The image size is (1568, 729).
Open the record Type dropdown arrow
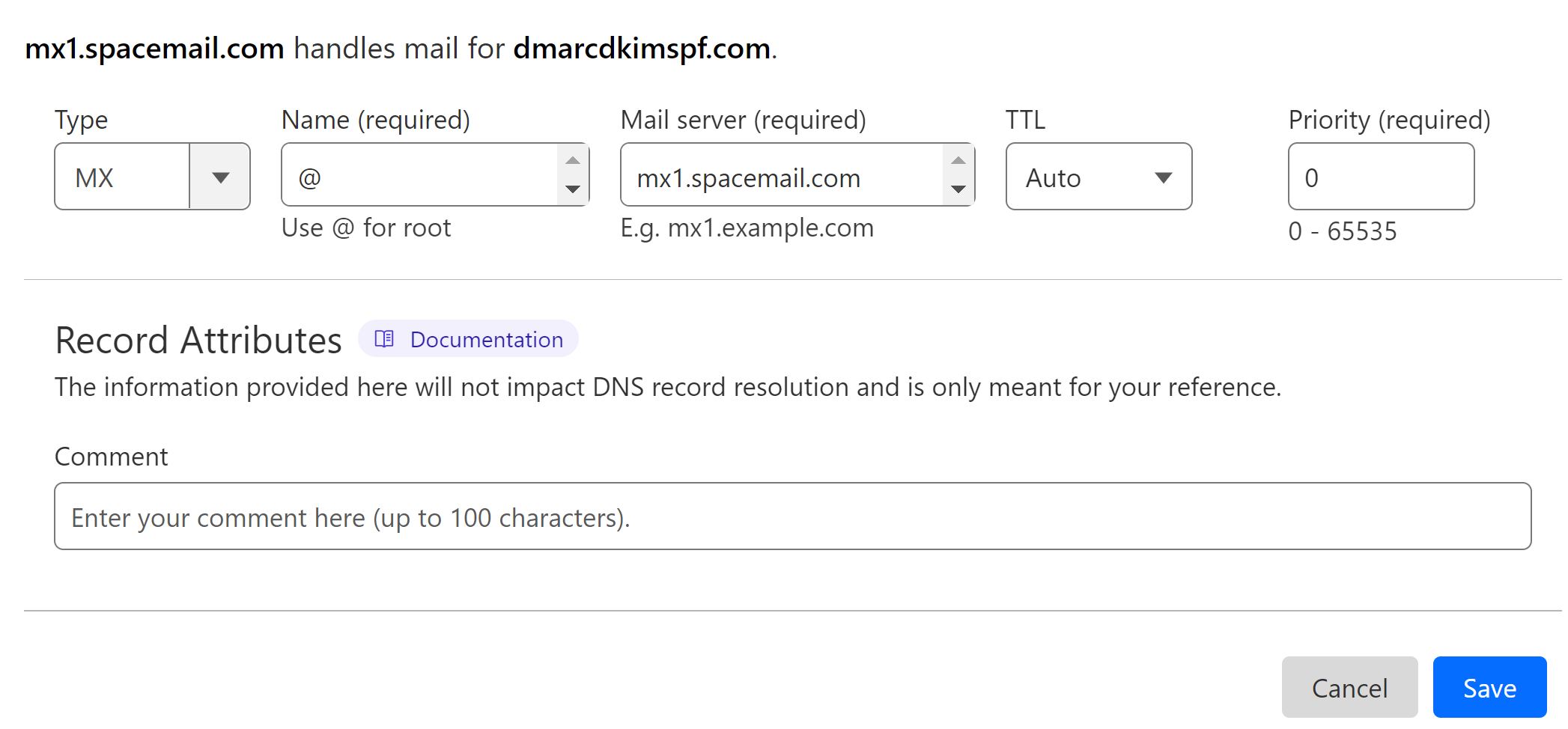220,177
